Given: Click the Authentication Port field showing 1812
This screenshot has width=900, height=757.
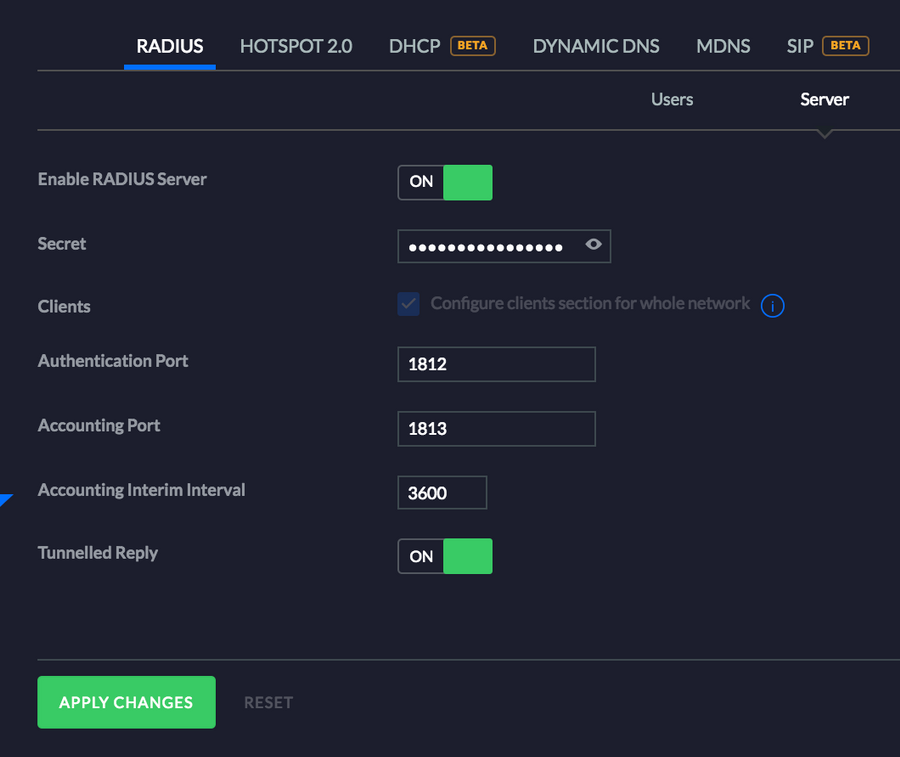Looking at the screenshot, I should pos(496,364).
